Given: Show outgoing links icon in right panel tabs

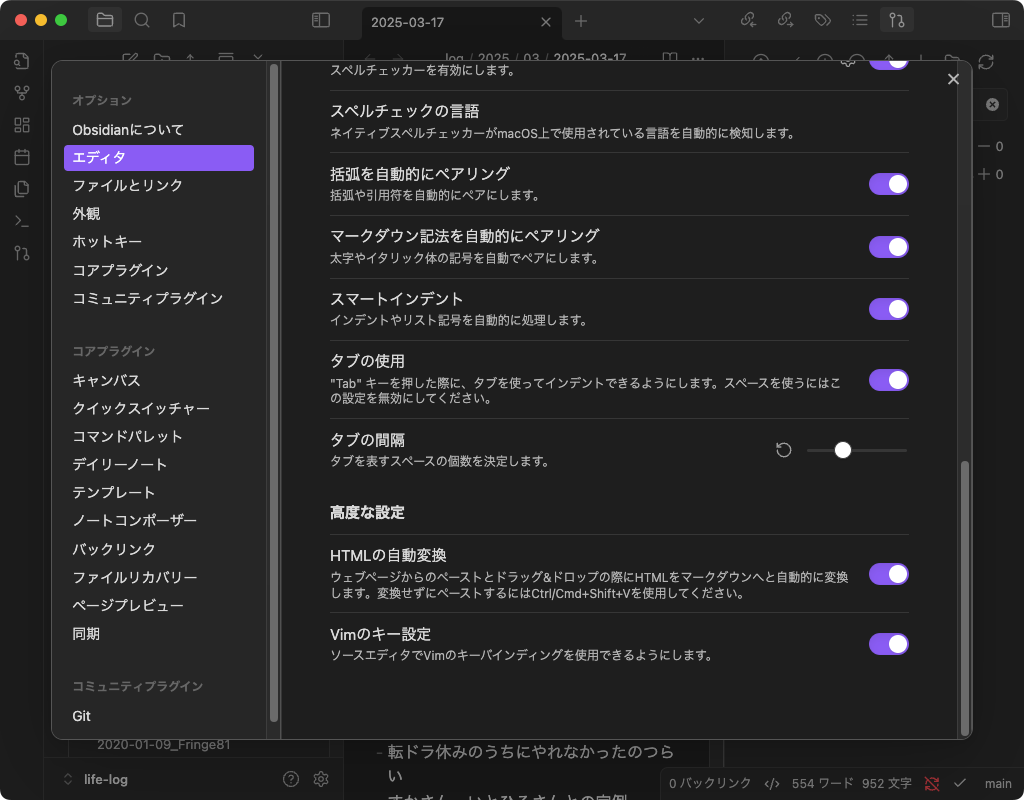Looking at the screenshot, I should [x=786, y=20].
